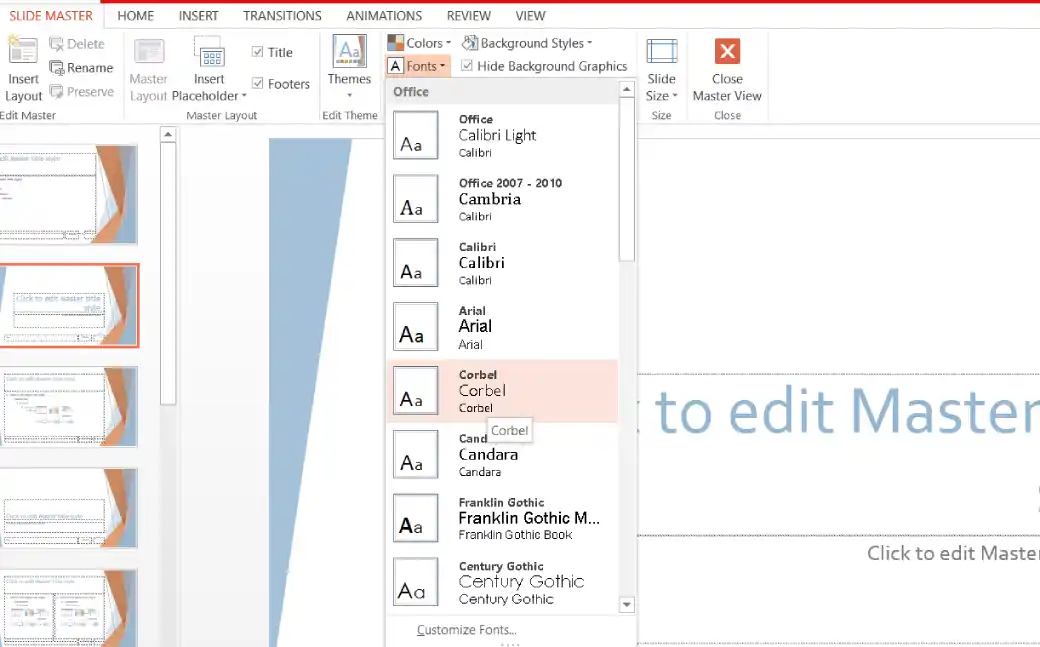
Task: Click the Slide Size icon
Action: (661, 52)
